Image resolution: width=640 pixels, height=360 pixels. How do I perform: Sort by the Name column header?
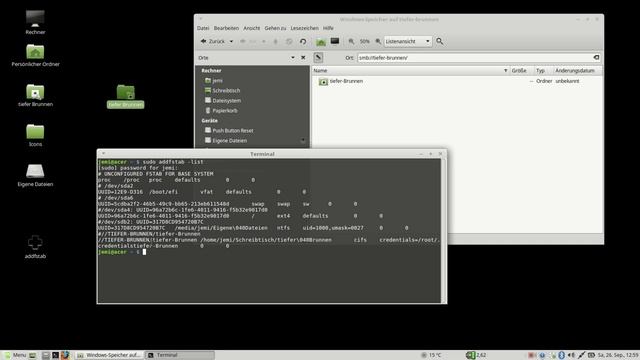tap(410, 71)
